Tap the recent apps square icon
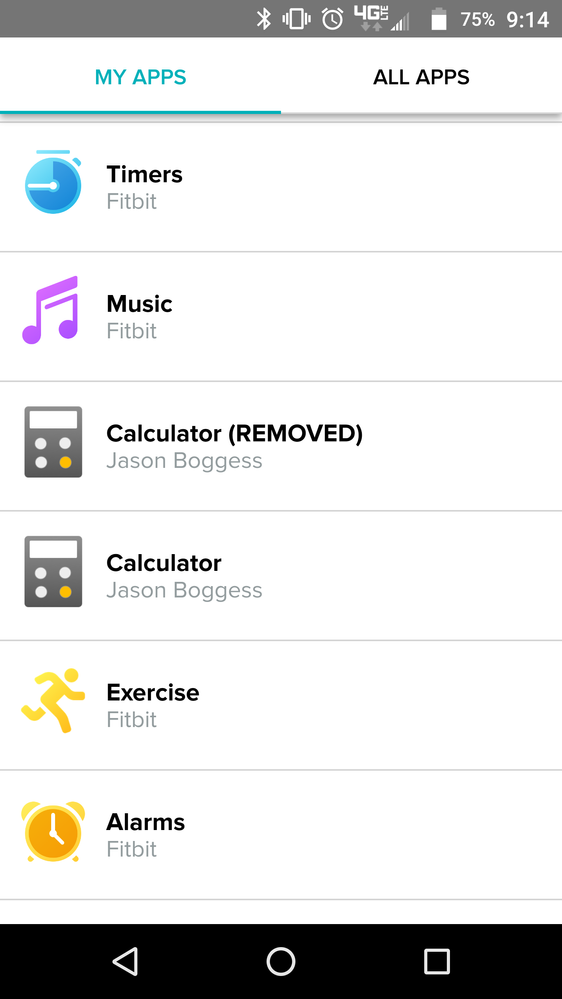This screenshot has height=999, width=562. tap(436, 961)
